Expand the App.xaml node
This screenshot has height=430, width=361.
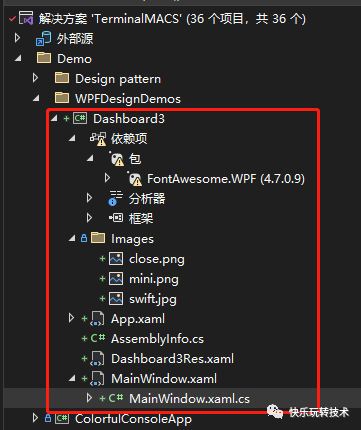pos(71,318)
